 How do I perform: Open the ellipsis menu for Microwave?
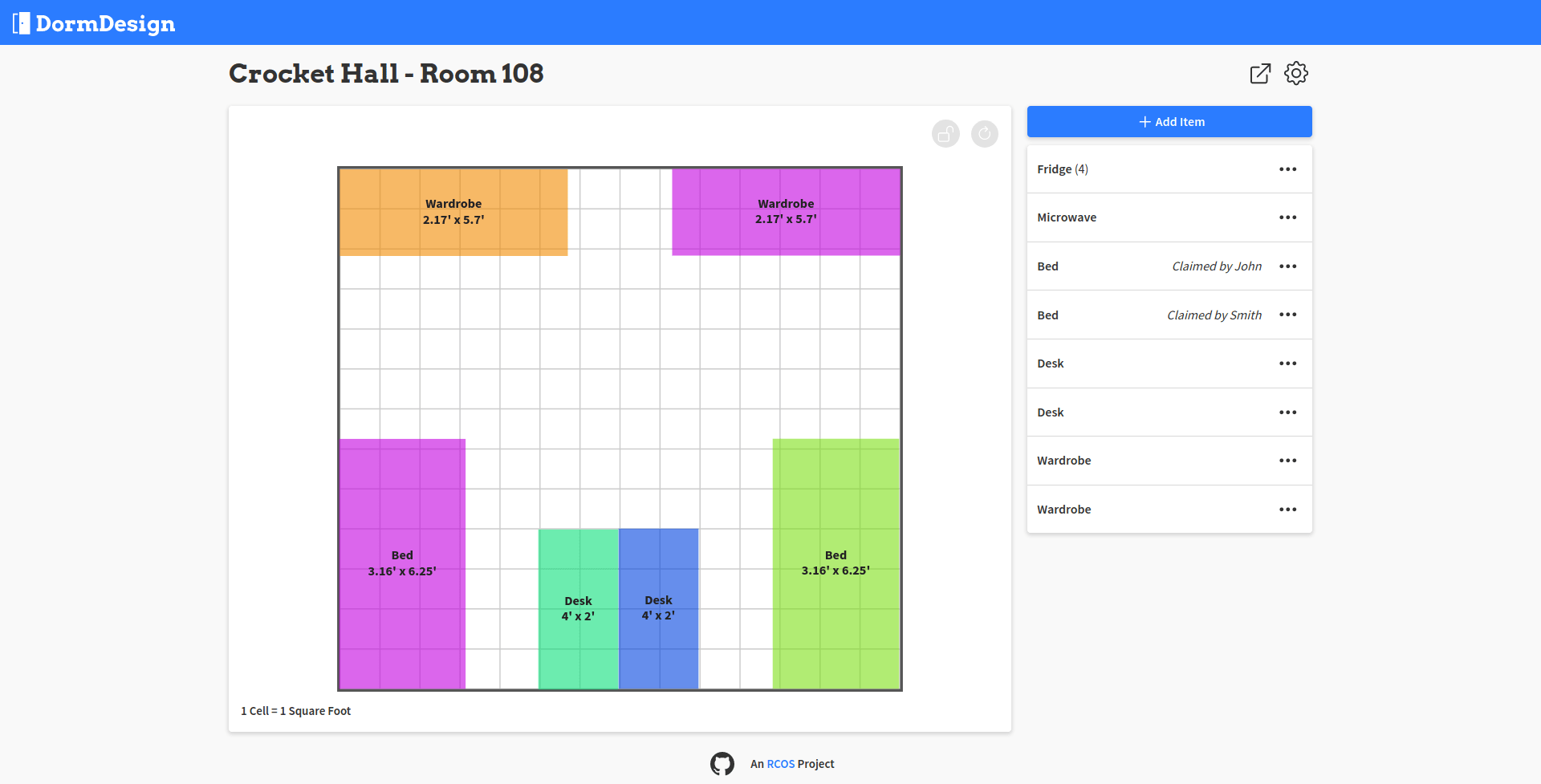1287,217
